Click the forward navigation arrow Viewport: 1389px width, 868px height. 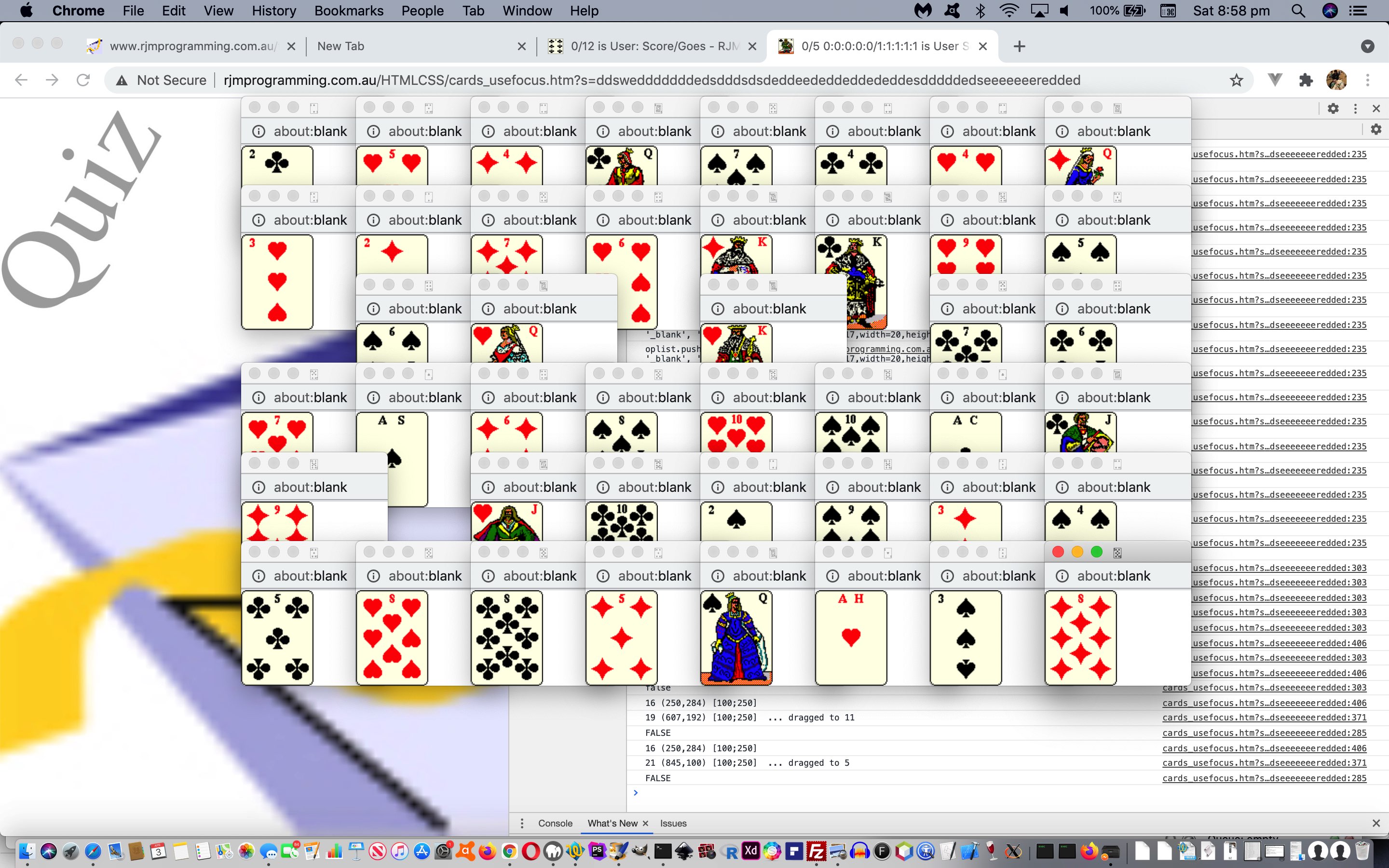tap(52, 80)
